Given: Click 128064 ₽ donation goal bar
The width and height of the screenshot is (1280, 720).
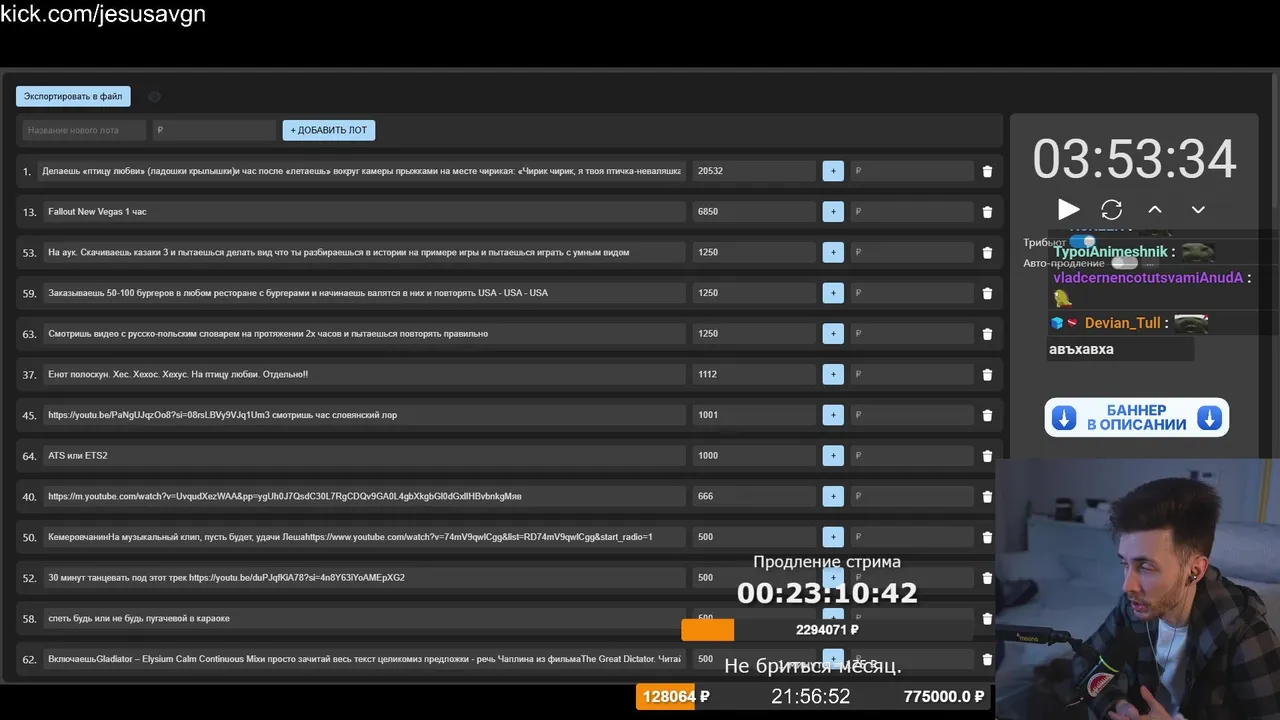Looking at the screenshot, I should (814, 696).
